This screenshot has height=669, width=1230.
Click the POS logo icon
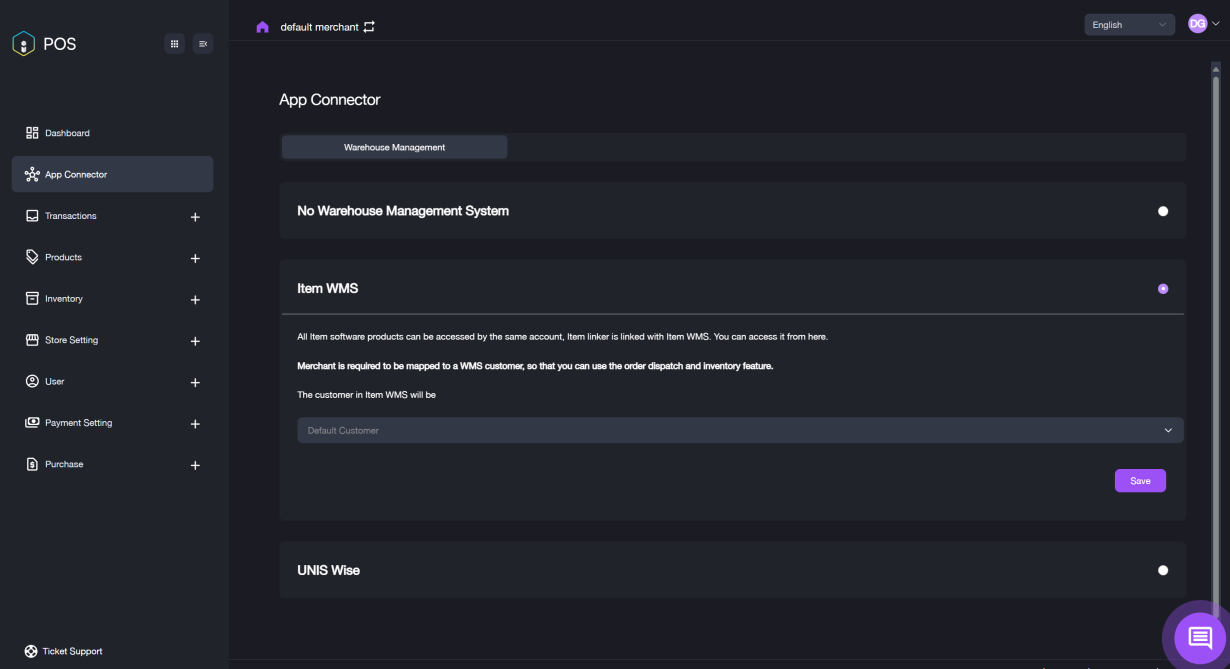tap(23, 44)
